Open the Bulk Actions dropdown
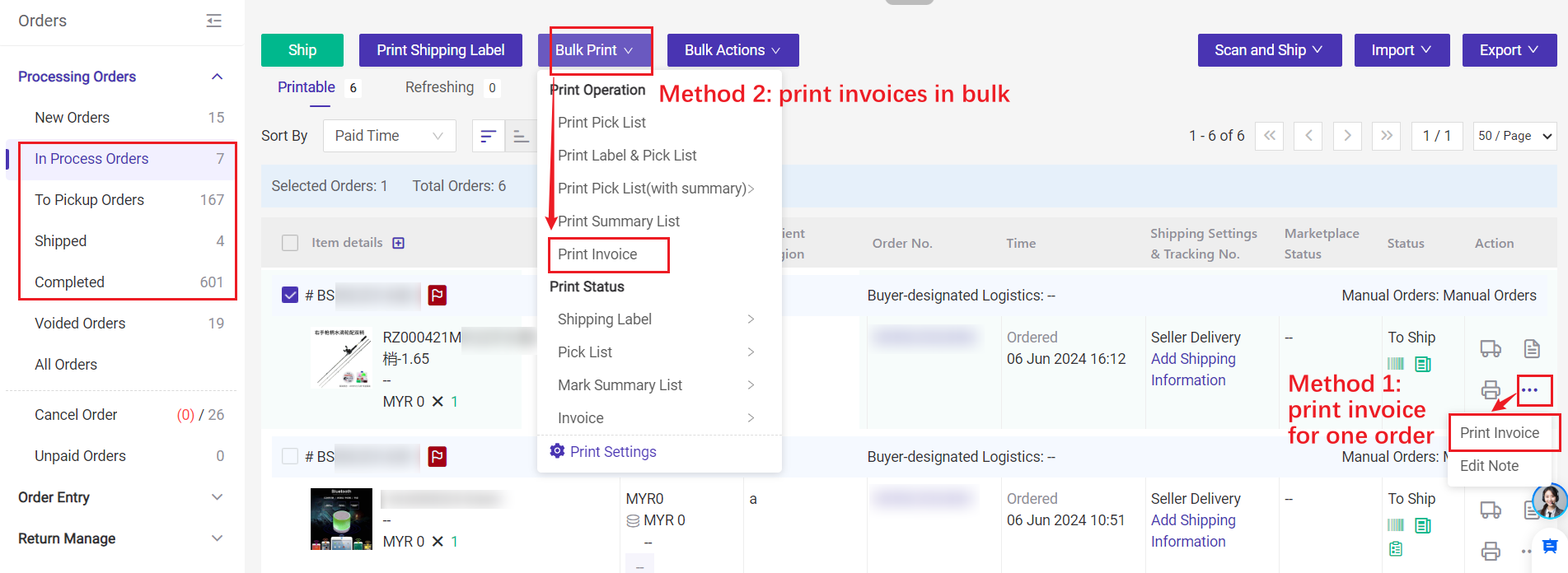This screenshot has width=1568, height=573. pyautogui.click(x=733, y=50)
